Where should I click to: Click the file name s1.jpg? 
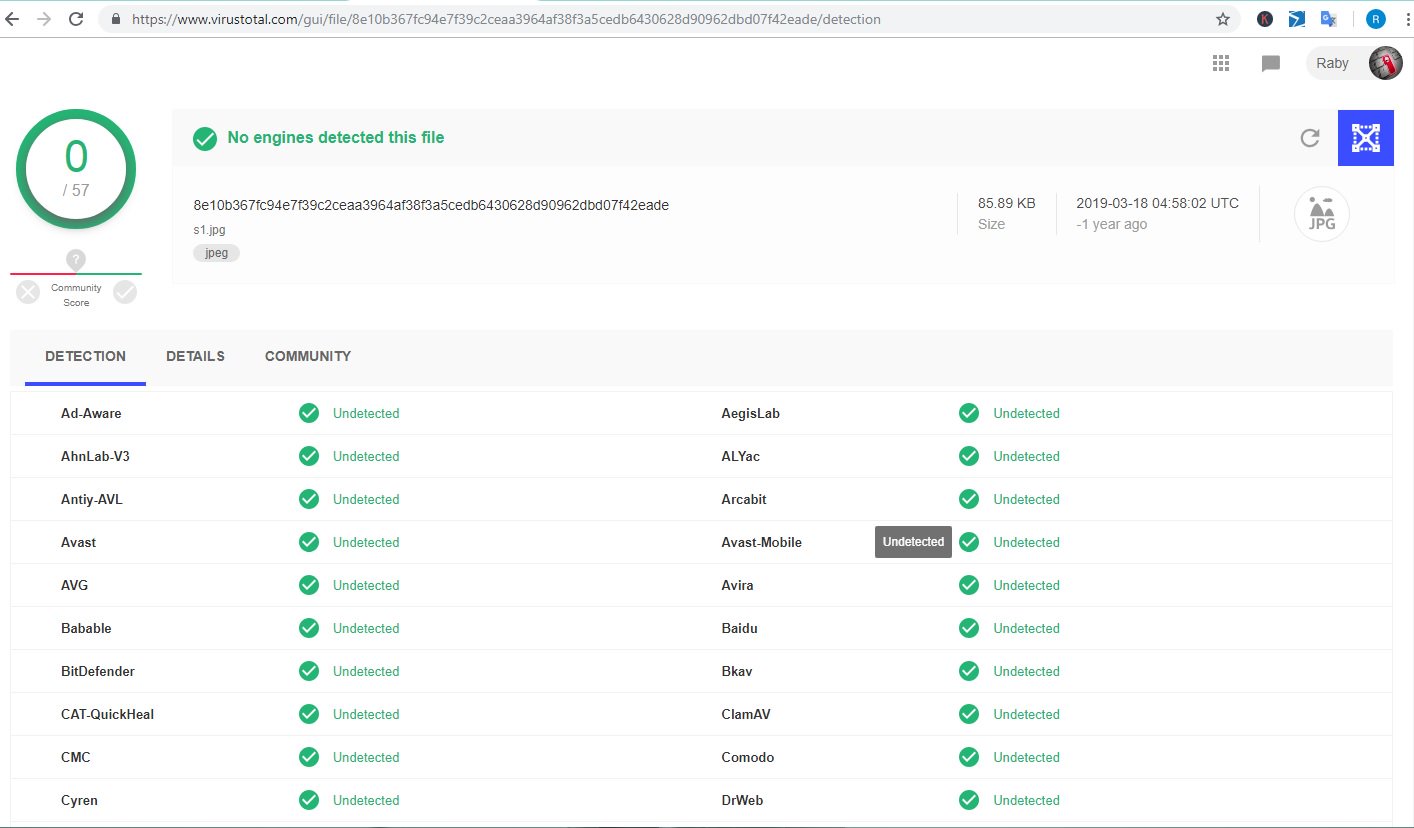210,230
